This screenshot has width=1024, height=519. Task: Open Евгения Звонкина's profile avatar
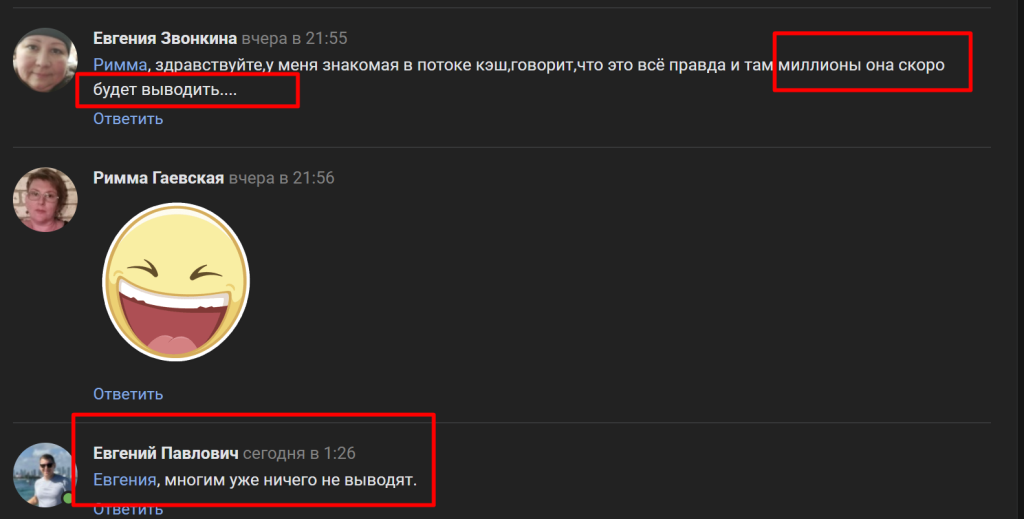point(45,59)
